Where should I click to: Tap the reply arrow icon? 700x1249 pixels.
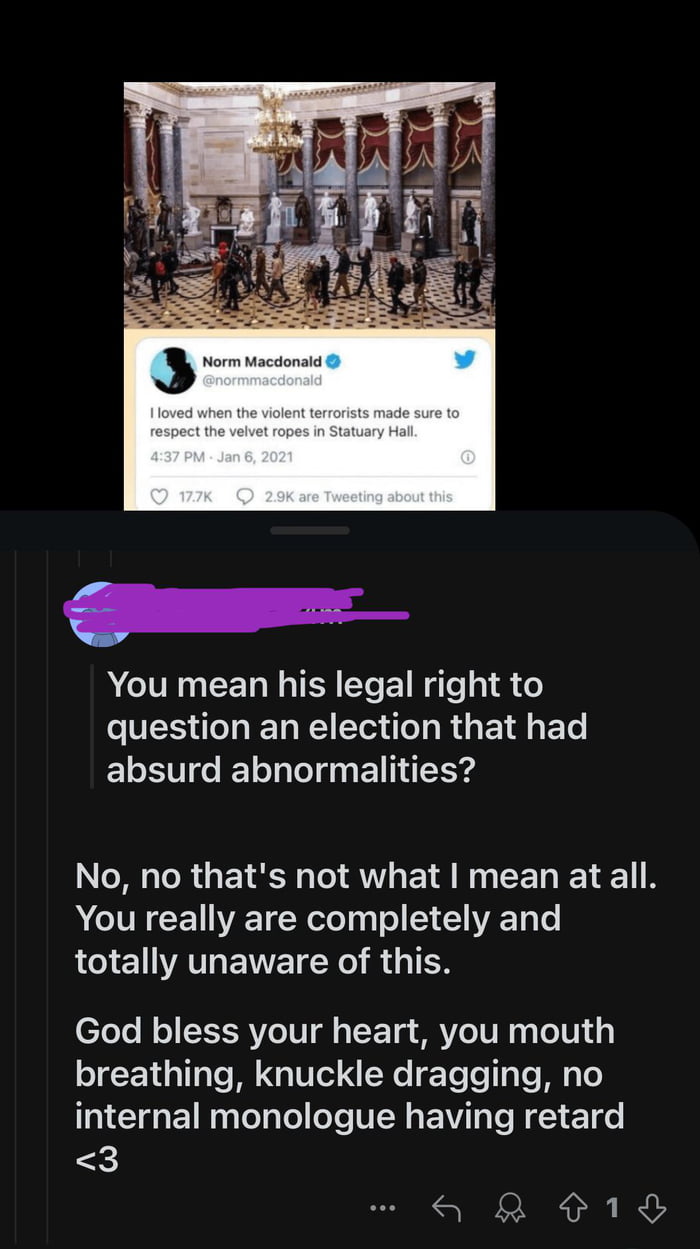pyautogui.click(x=446, y=1208)
